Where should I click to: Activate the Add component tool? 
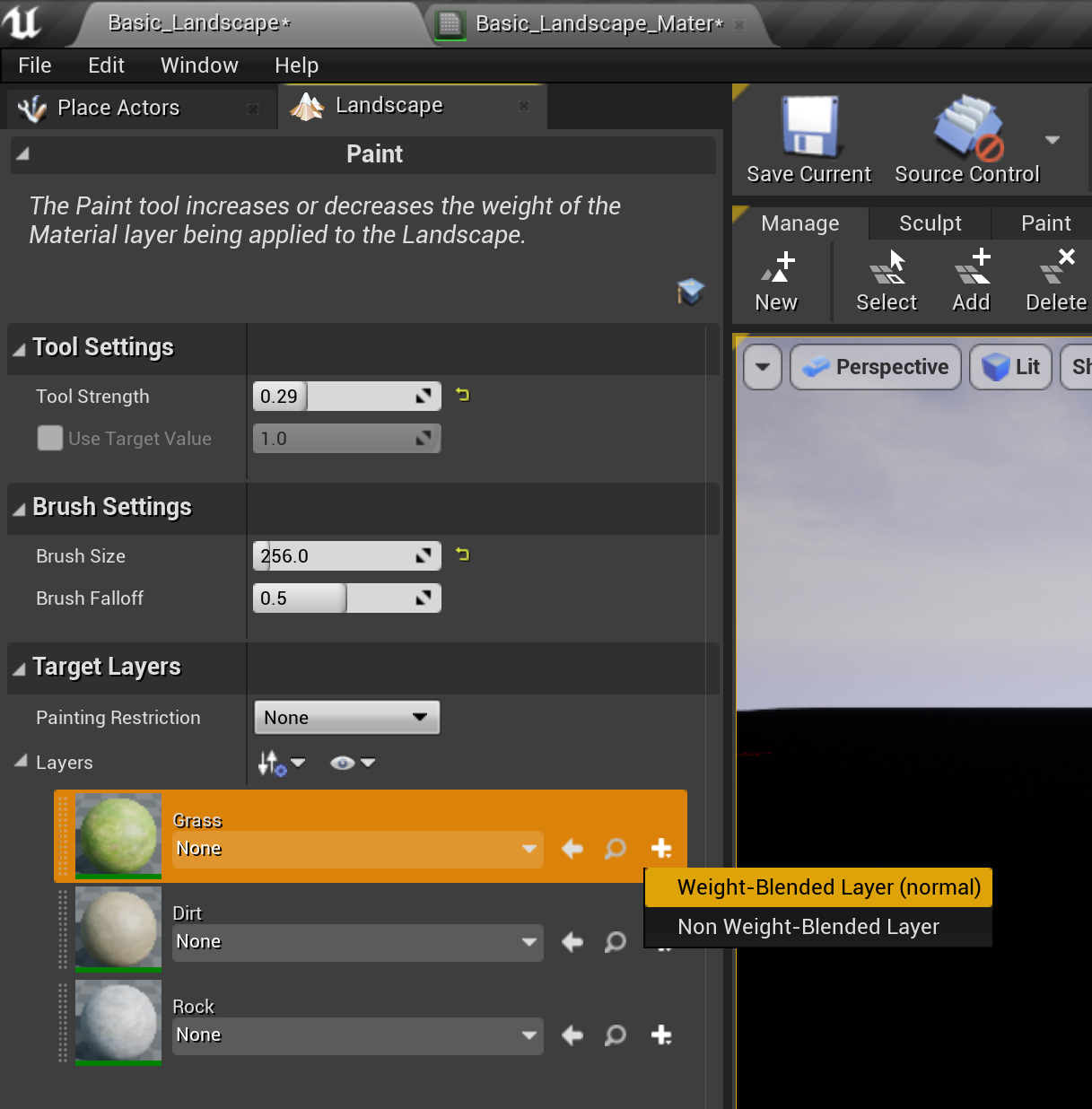970,280
